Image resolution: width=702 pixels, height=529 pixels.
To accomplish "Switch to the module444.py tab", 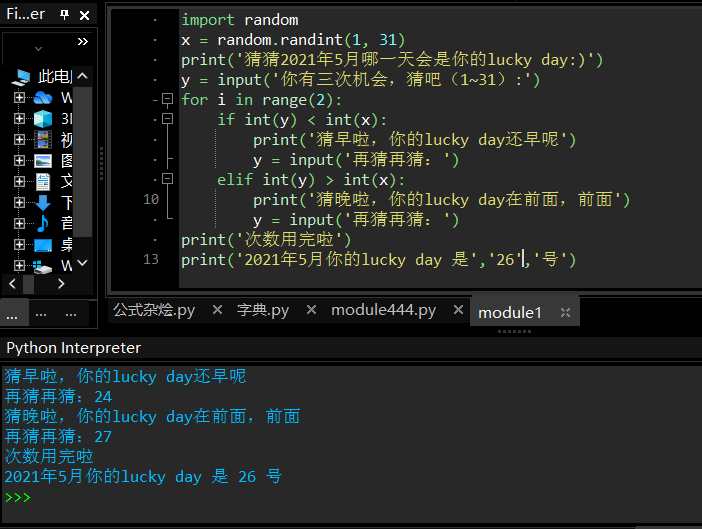I will [x=383, y=310].
